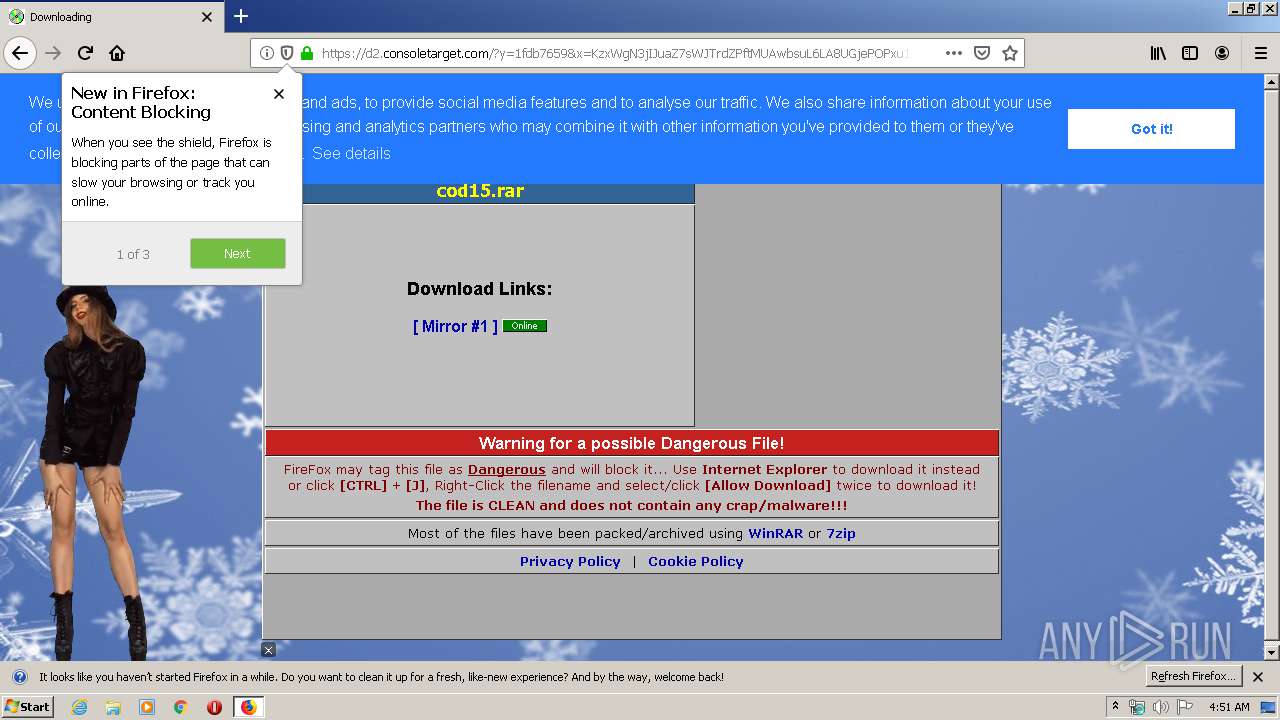Open the Cookie Policy link
1280x720 pixels.
tap(696, 561)
